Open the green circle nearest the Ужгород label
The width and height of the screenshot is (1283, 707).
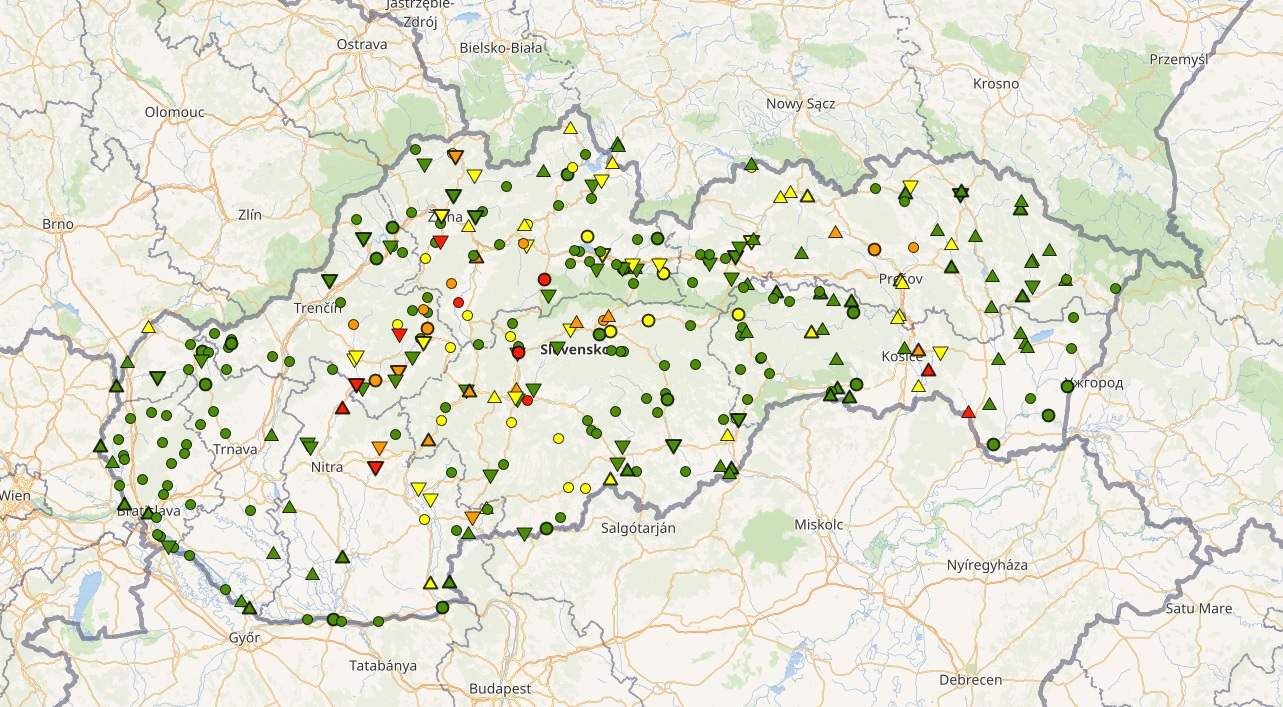(x=1067, y=386)
